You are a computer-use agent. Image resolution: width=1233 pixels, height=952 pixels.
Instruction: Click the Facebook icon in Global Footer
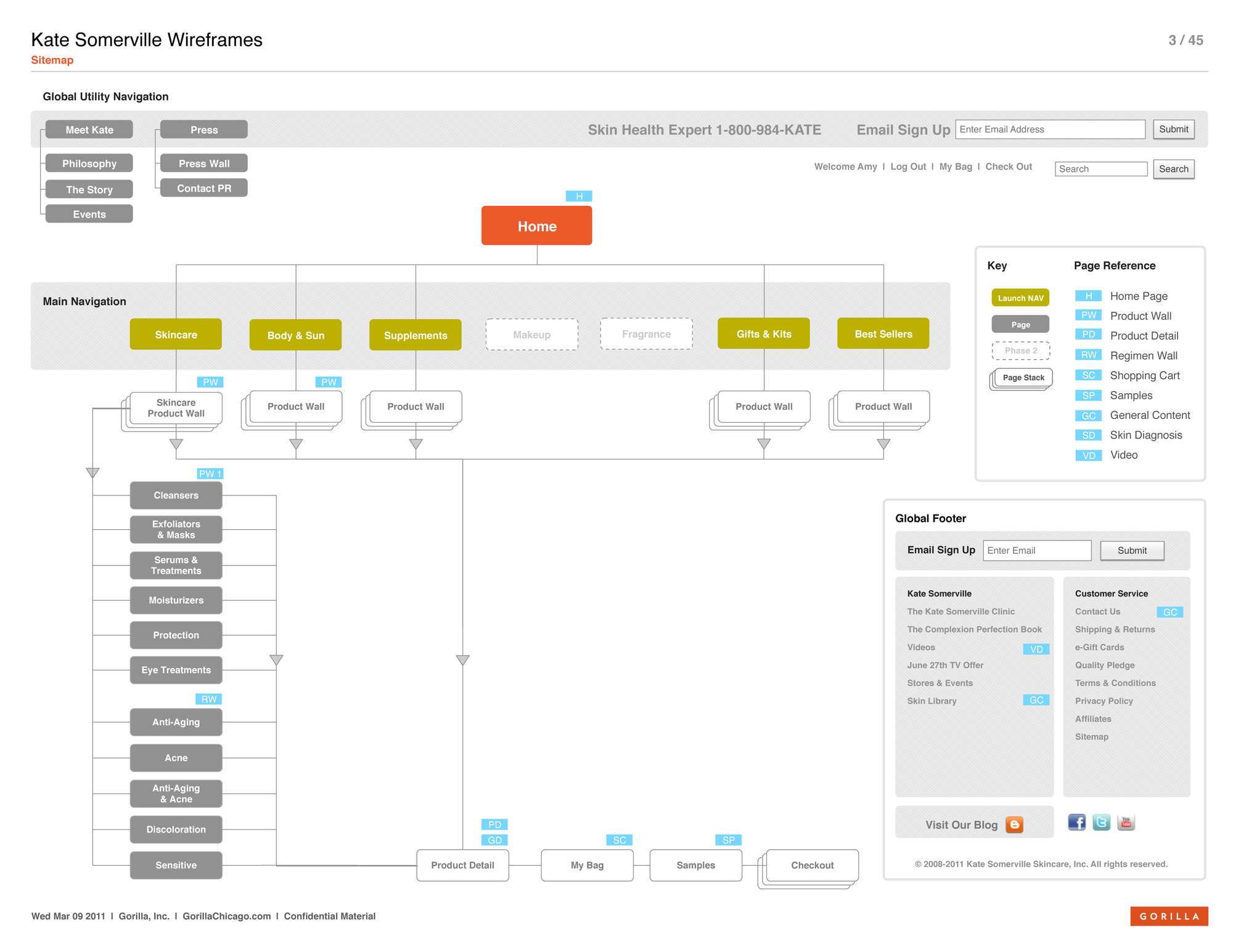click(x=1076, y=822)
